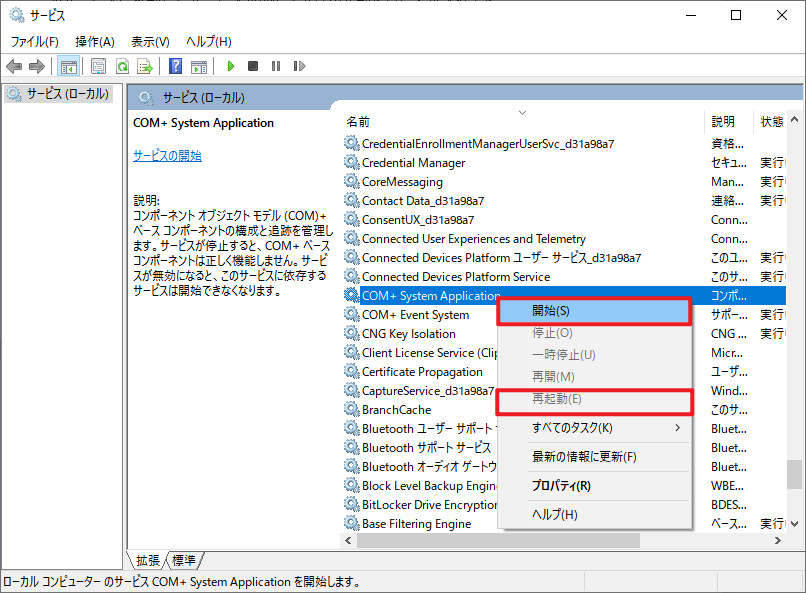Image resolution: width=806 pixels, height=593 pixels.
Task: Open the ファイル(F) menu
Action: point(34,42)
